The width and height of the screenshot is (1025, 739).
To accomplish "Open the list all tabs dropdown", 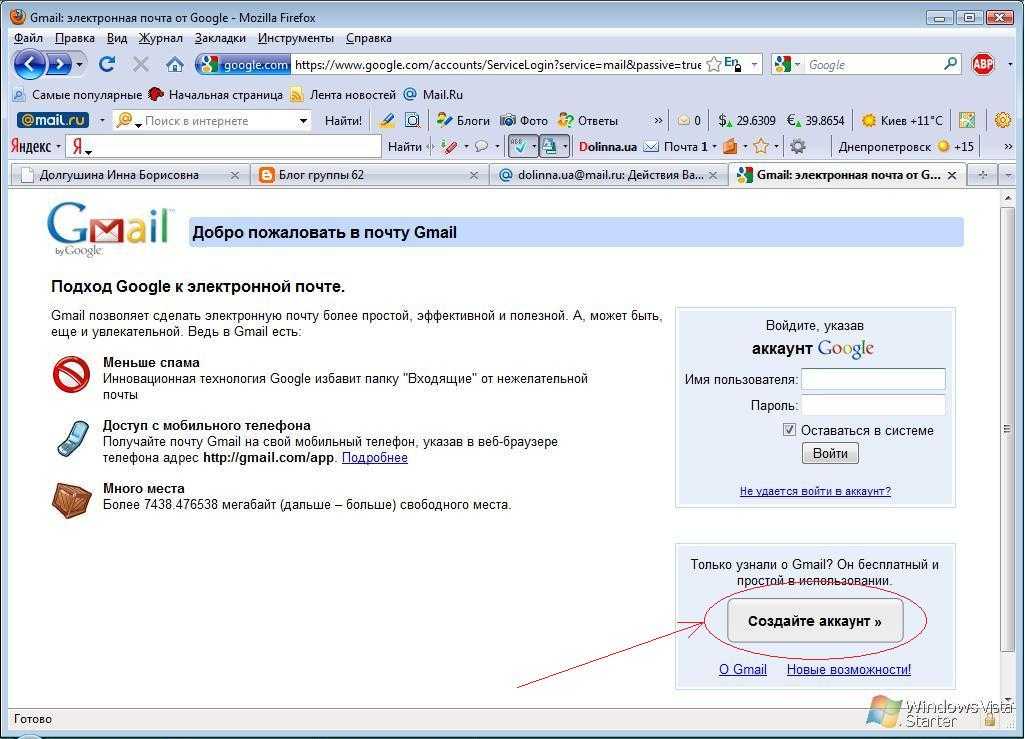I will pos(1008,175).
